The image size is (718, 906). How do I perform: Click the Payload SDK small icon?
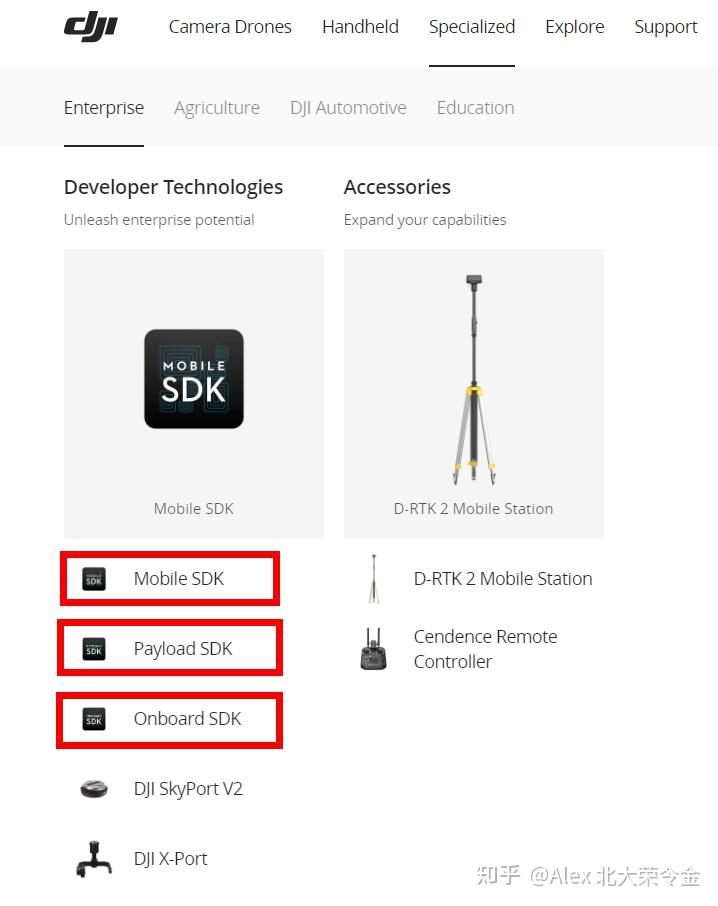point(94,649)
